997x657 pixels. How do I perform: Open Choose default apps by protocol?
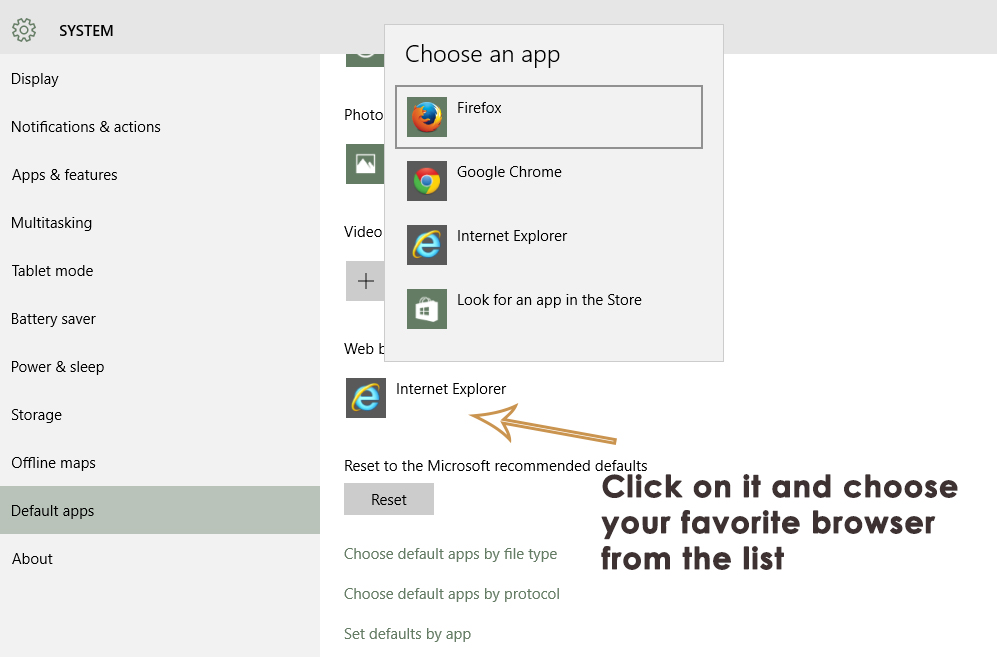tap(451, 593)
